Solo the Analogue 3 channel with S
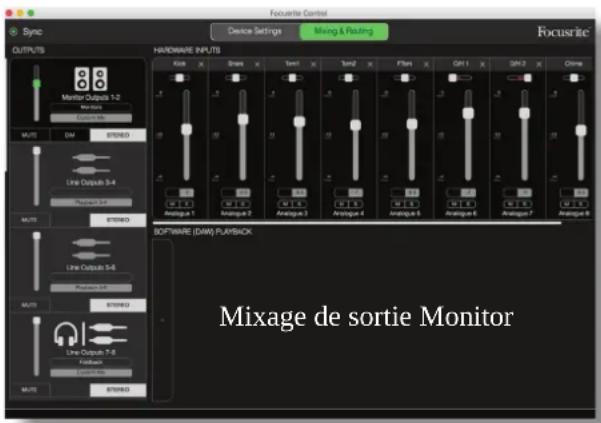The image size is (601, 423). pos(299,204)
